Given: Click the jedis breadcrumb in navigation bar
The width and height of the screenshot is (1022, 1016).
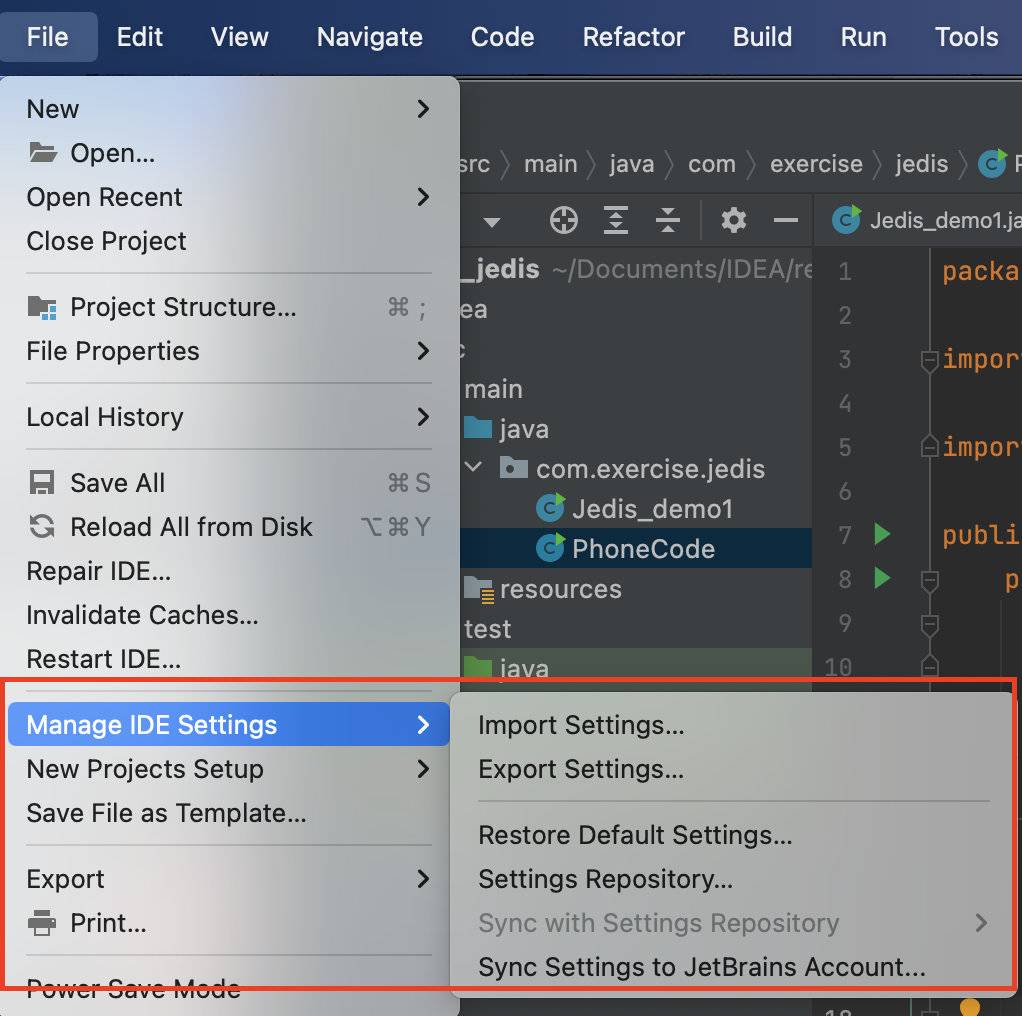Looking at the screenshot, I should [922, 164].
